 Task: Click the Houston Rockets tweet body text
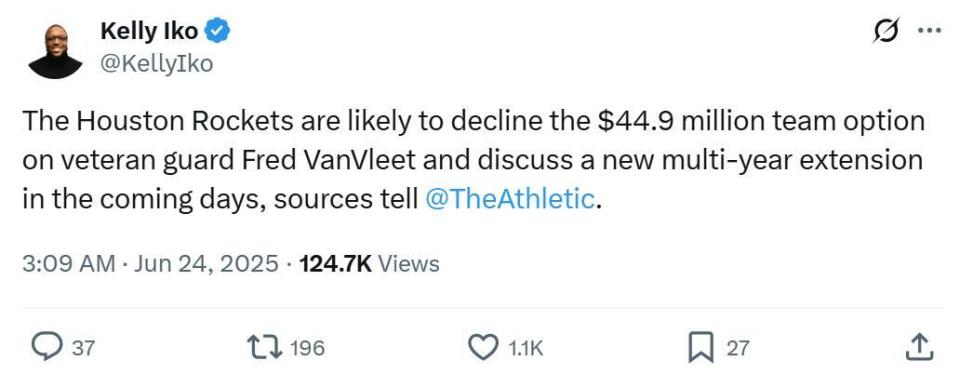coord(473,160)
